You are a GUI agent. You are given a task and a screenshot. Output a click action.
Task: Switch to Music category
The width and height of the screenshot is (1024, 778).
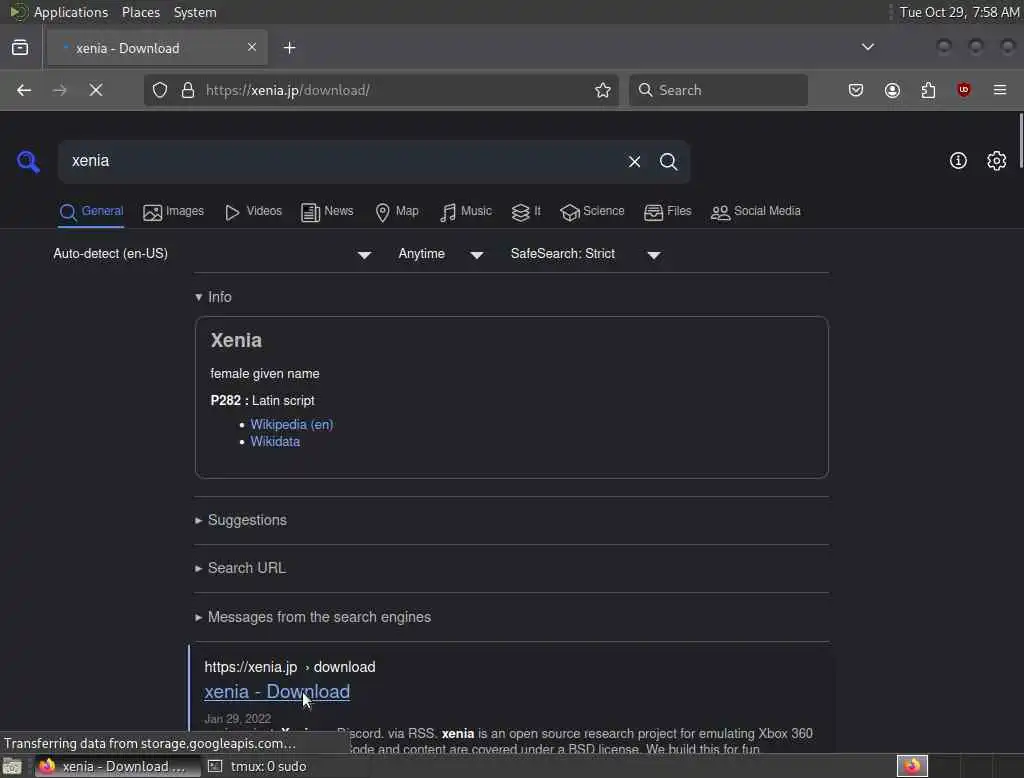point(466,212)
